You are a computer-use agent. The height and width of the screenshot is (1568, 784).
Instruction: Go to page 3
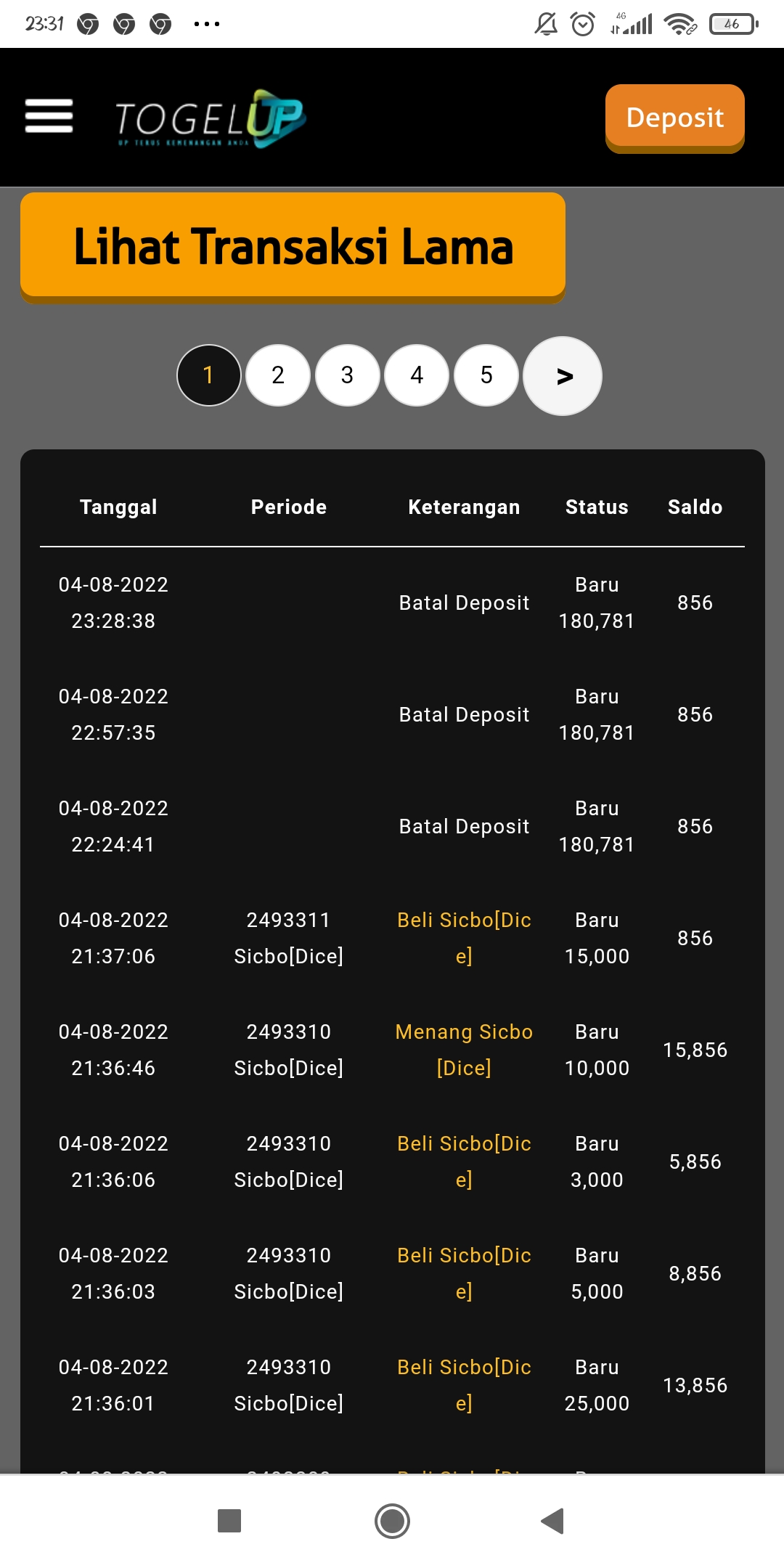[347, 375]
